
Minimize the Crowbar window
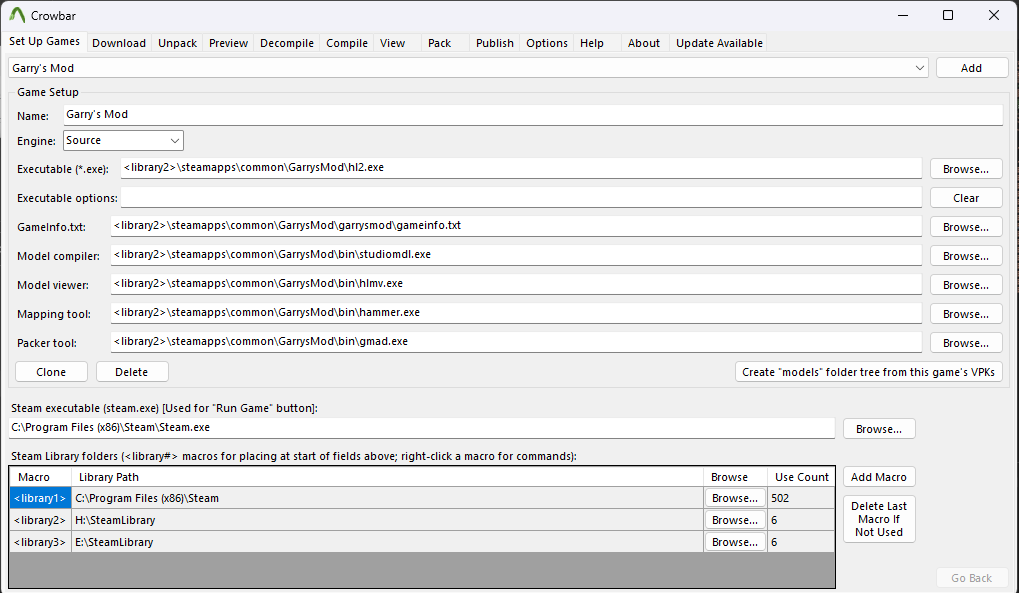[903, 15]
